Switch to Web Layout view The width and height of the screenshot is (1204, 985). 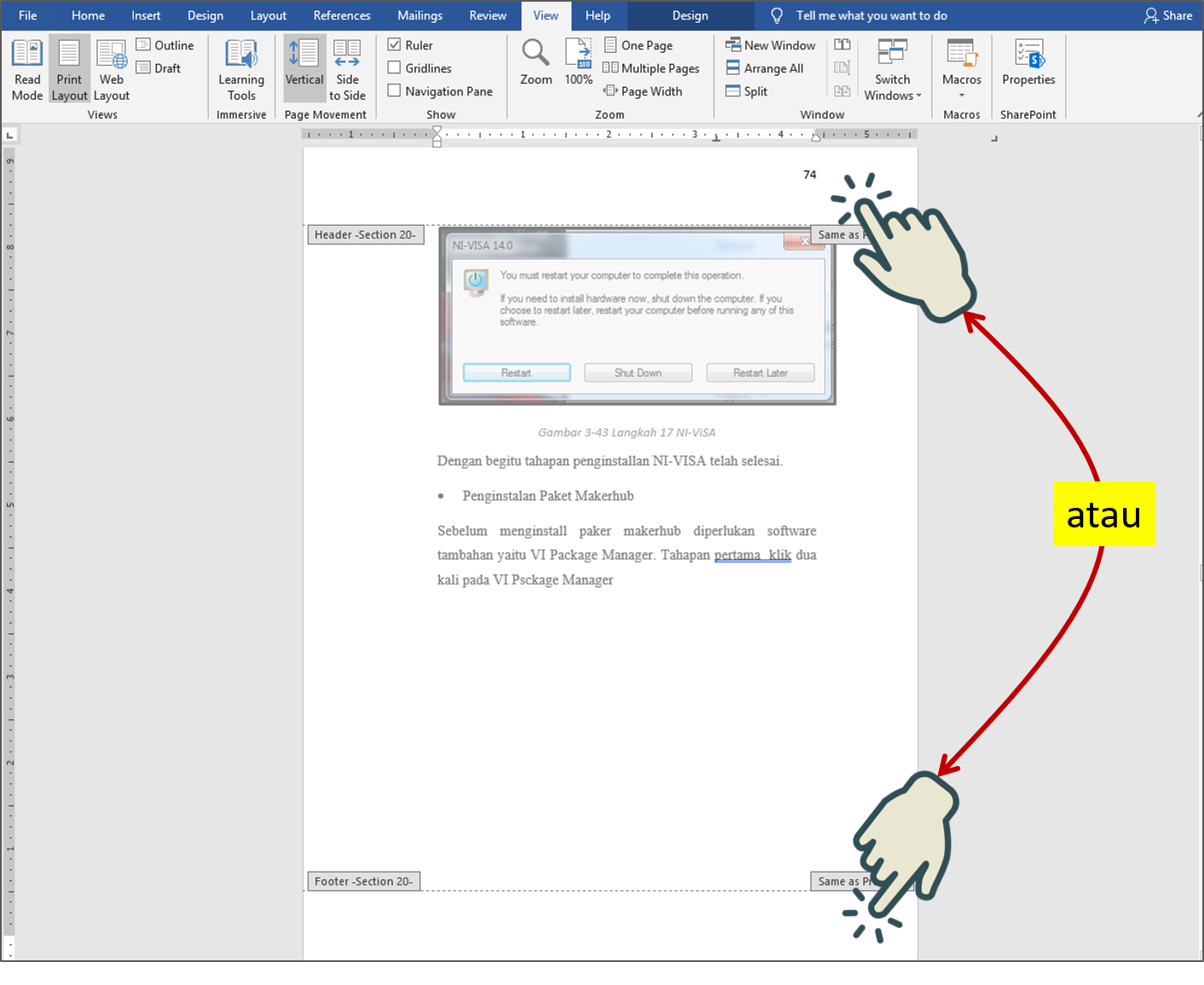112,70
